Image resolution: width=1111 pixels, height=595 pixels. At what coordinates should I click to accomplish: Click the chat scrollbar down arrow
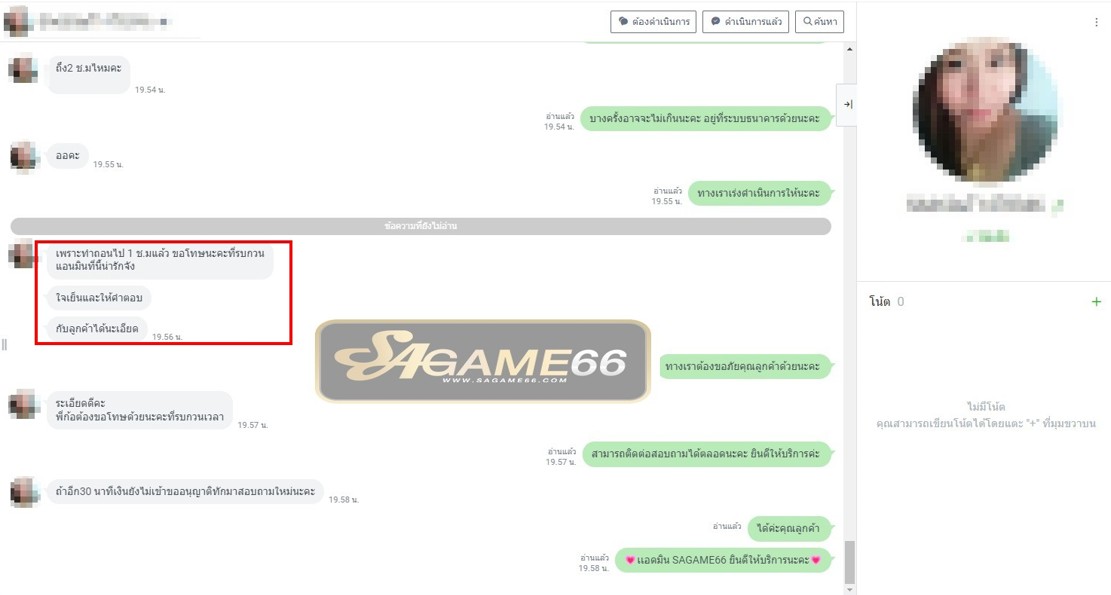[x=850, y=589]
